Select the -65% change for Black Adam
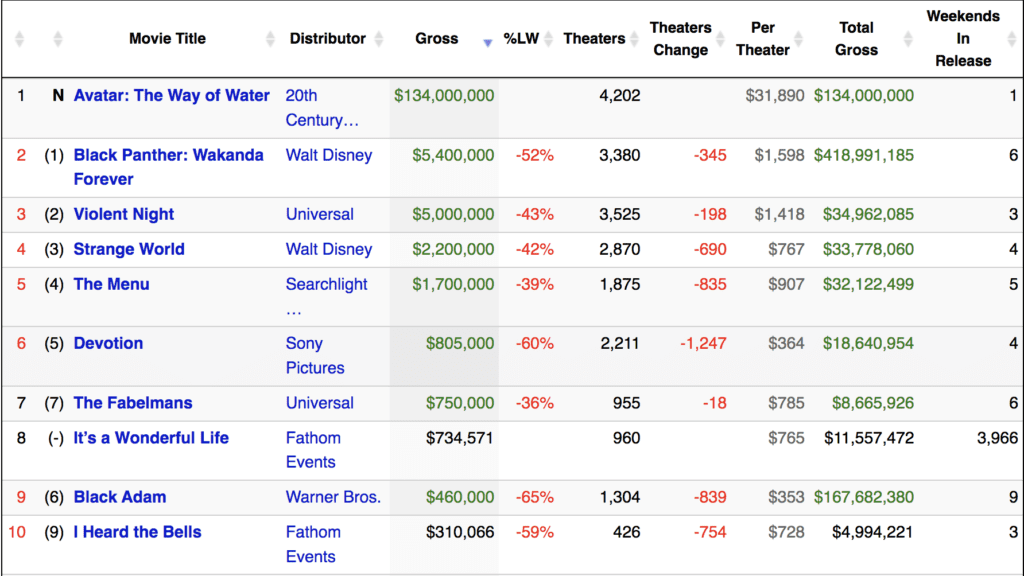The width and height of the screenshot is (1024, 576). coord(535,497)
